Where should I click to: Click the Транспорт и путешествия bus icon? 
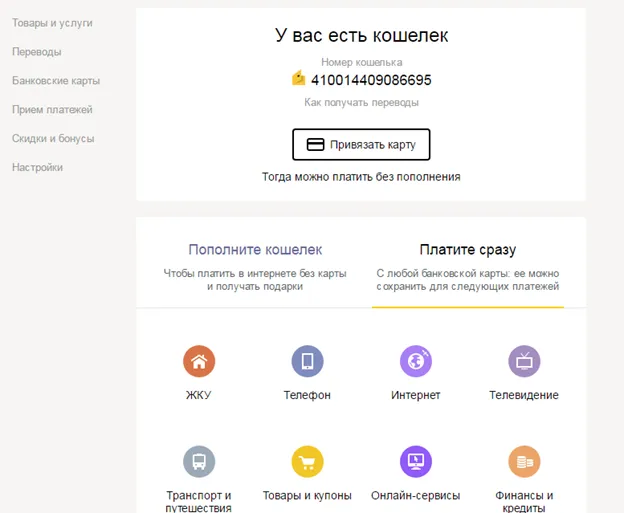(199, 462)
